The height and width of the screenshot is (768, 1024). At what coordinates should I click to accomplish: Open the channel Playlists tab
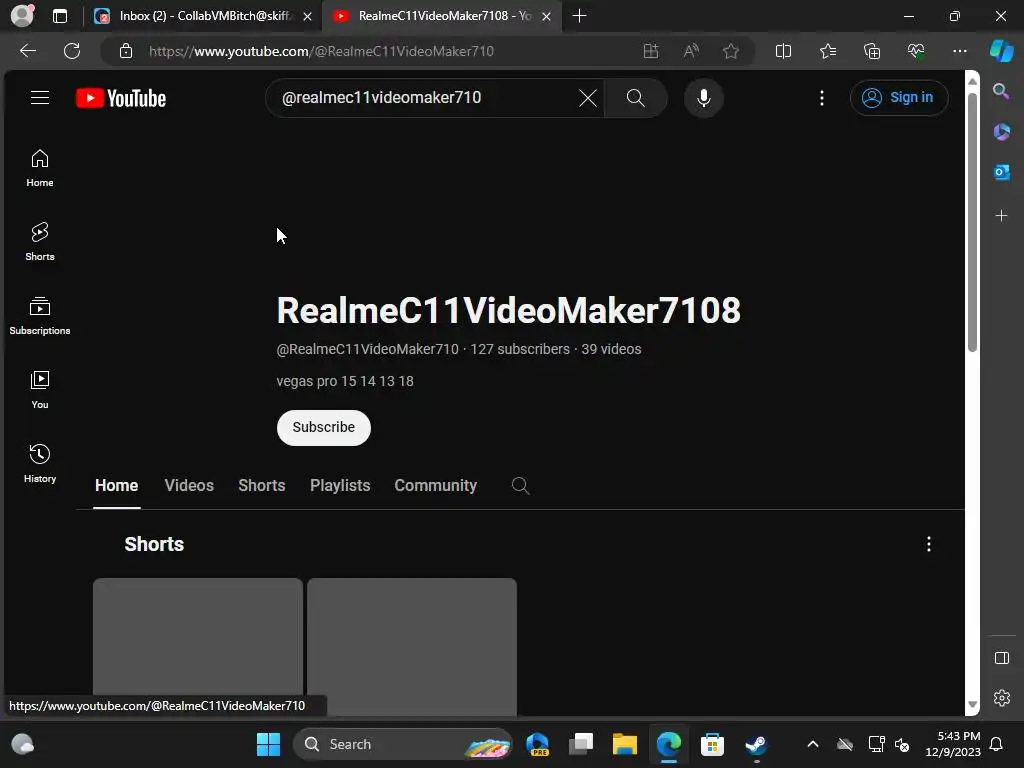pos(340,485)
